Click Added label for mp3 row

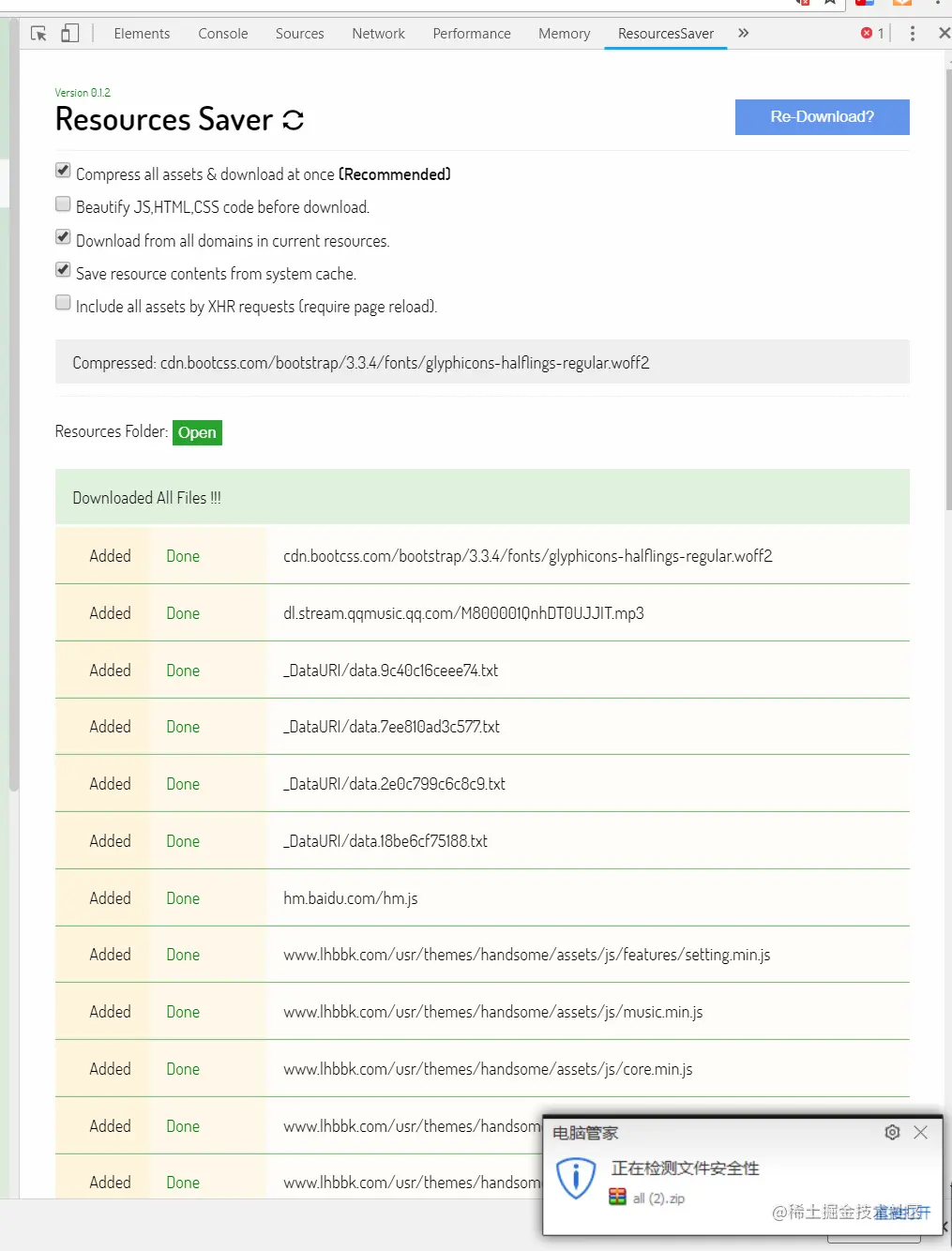pyautogui.click(x=110, y=613)
